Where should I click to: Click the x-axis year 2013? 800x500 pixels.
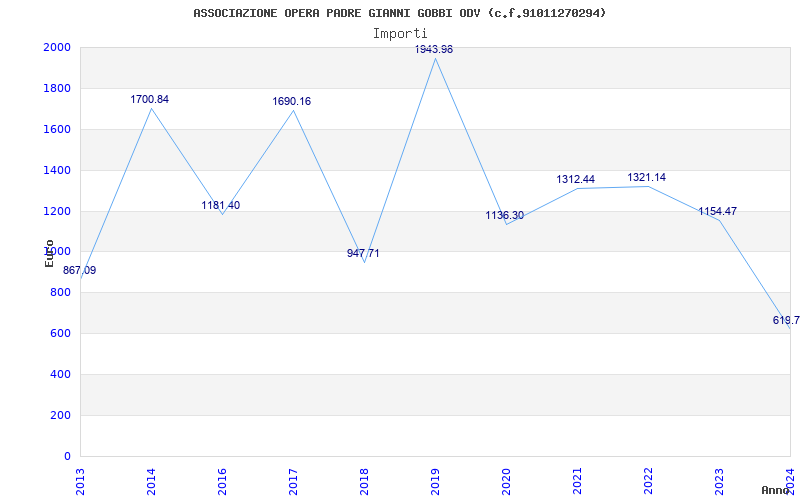[80, 481]
